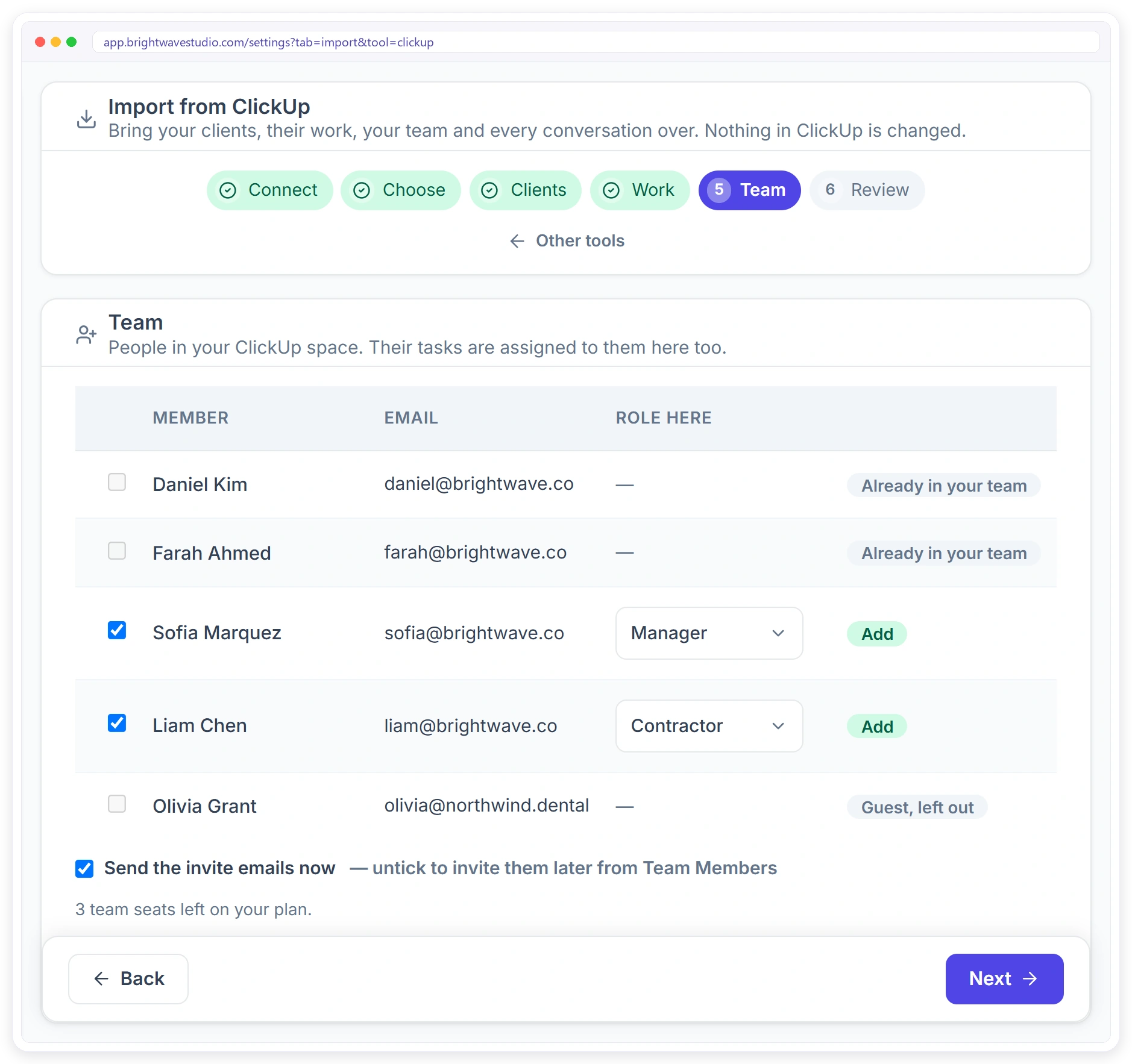Click the Next button
This screenshot has height=1064, width=1132.
(x=1004, y=979)
